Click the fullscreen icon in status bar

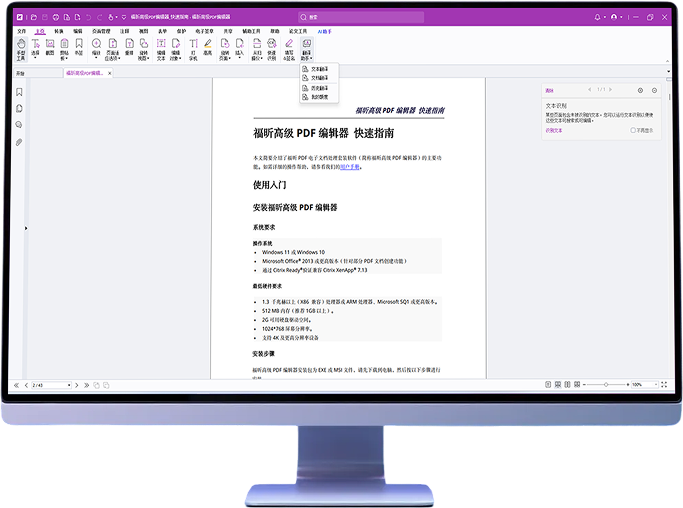(664, 385)
